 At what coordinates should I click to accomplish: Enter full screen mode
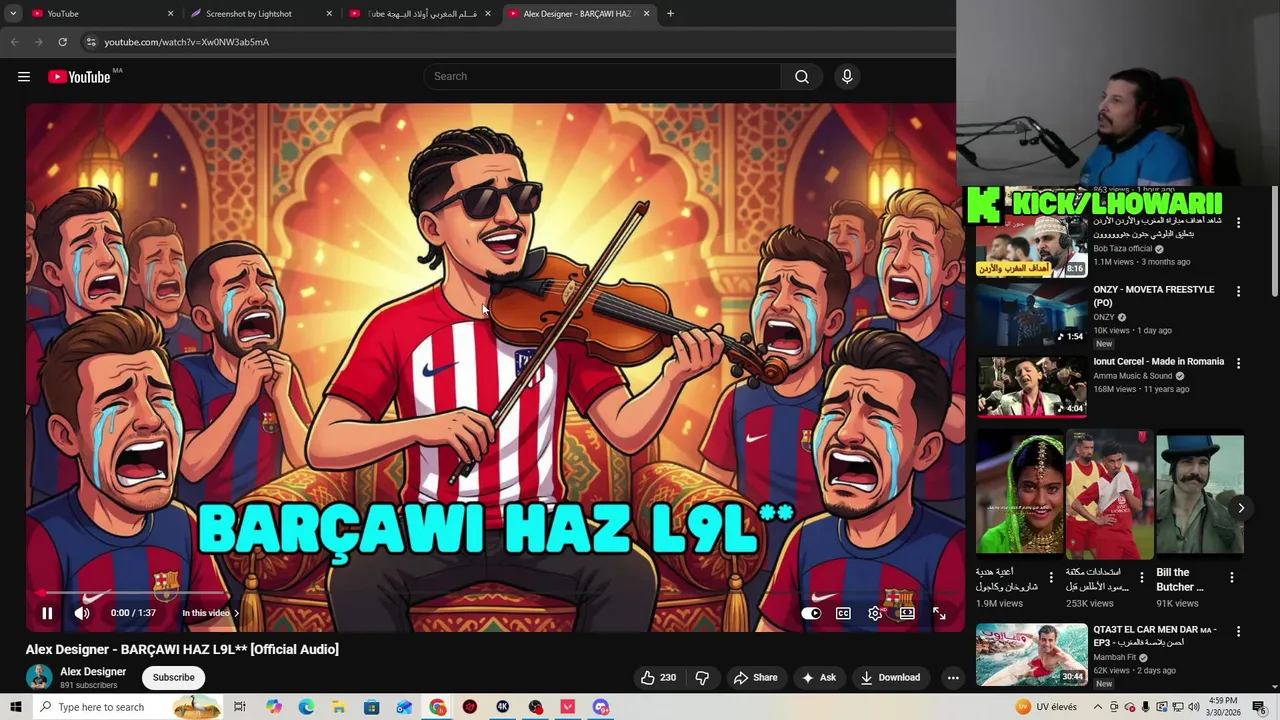pos(939,613)
